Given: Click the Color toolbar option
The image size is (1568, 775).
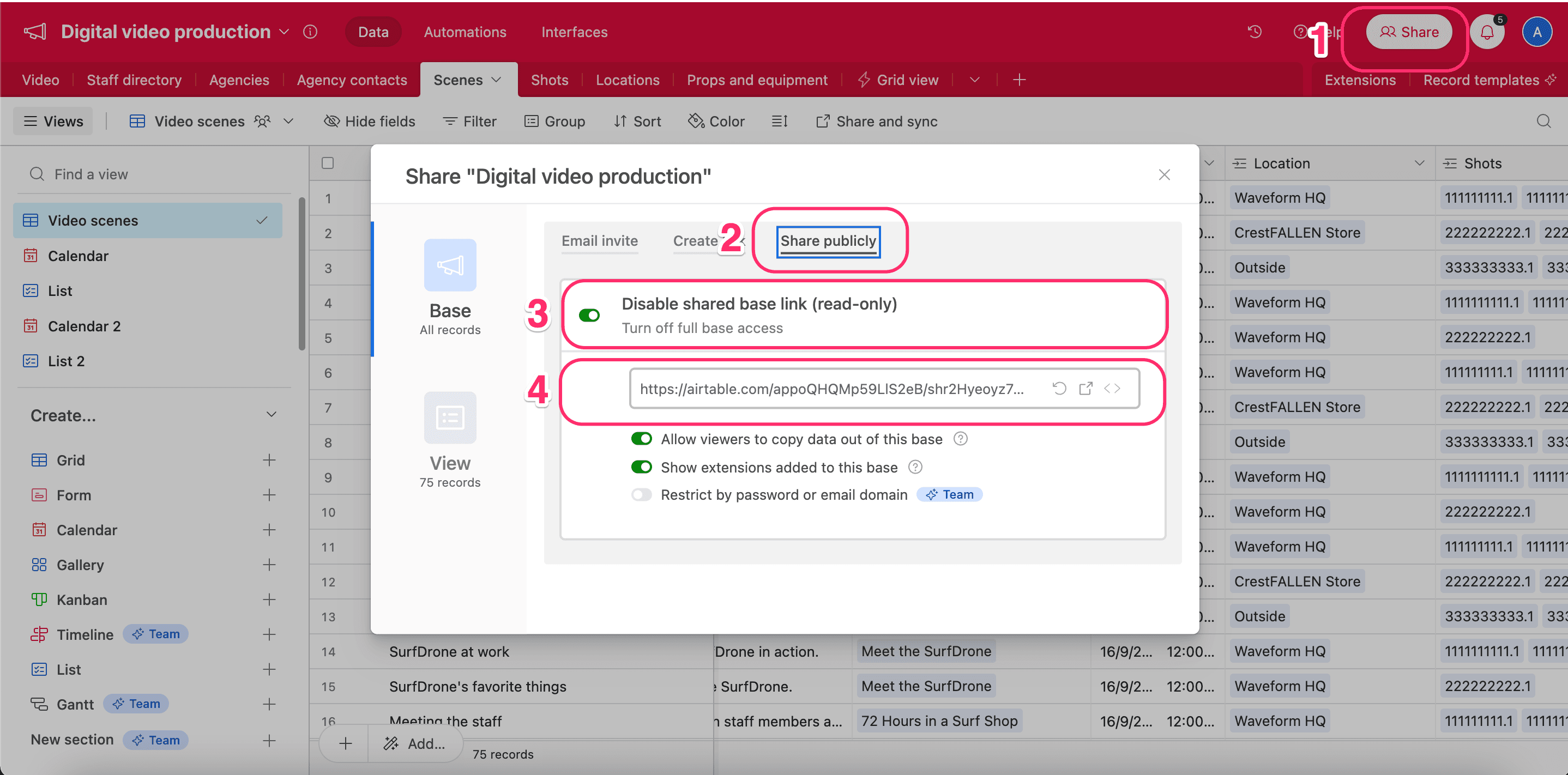Looking at the screenshot, I should click(x=716, y=121).
